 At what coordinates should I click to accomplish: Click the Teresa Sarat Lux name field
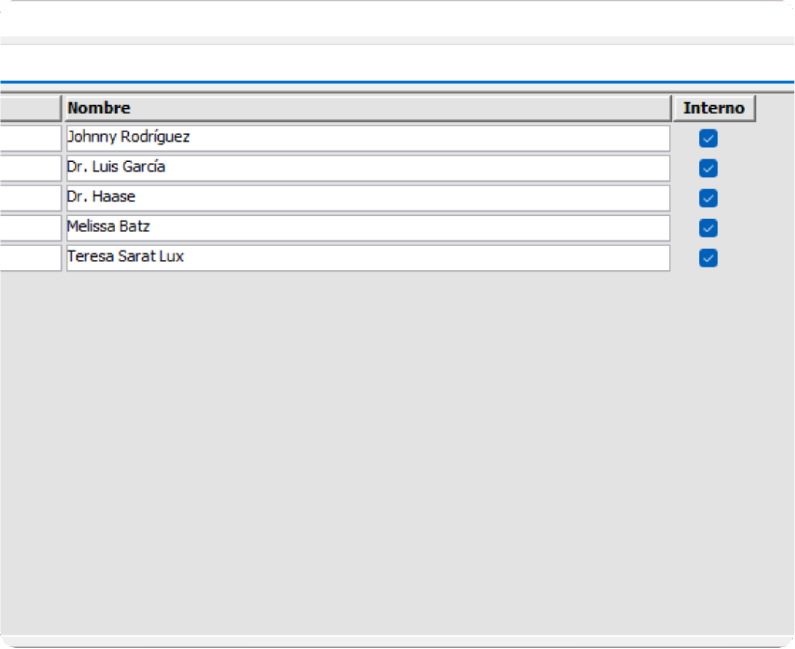(367, 258)
